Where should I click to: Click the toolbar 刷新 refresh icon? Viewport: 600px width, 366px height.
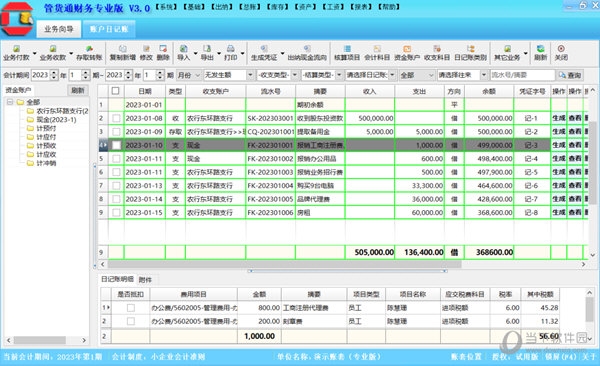[x=540, y=53]
